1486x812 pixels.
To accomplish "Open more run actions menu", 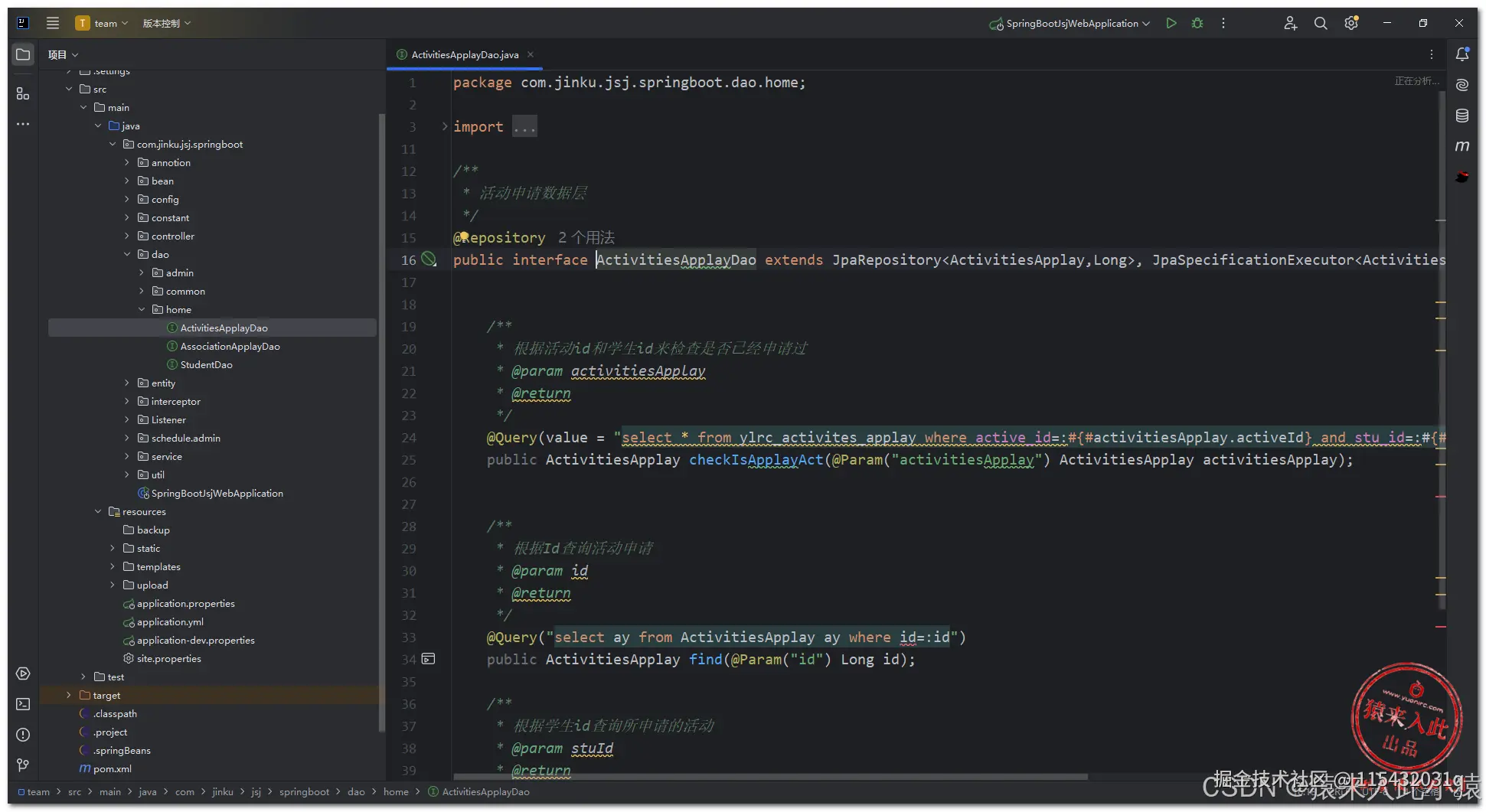I will point(1223,23).
